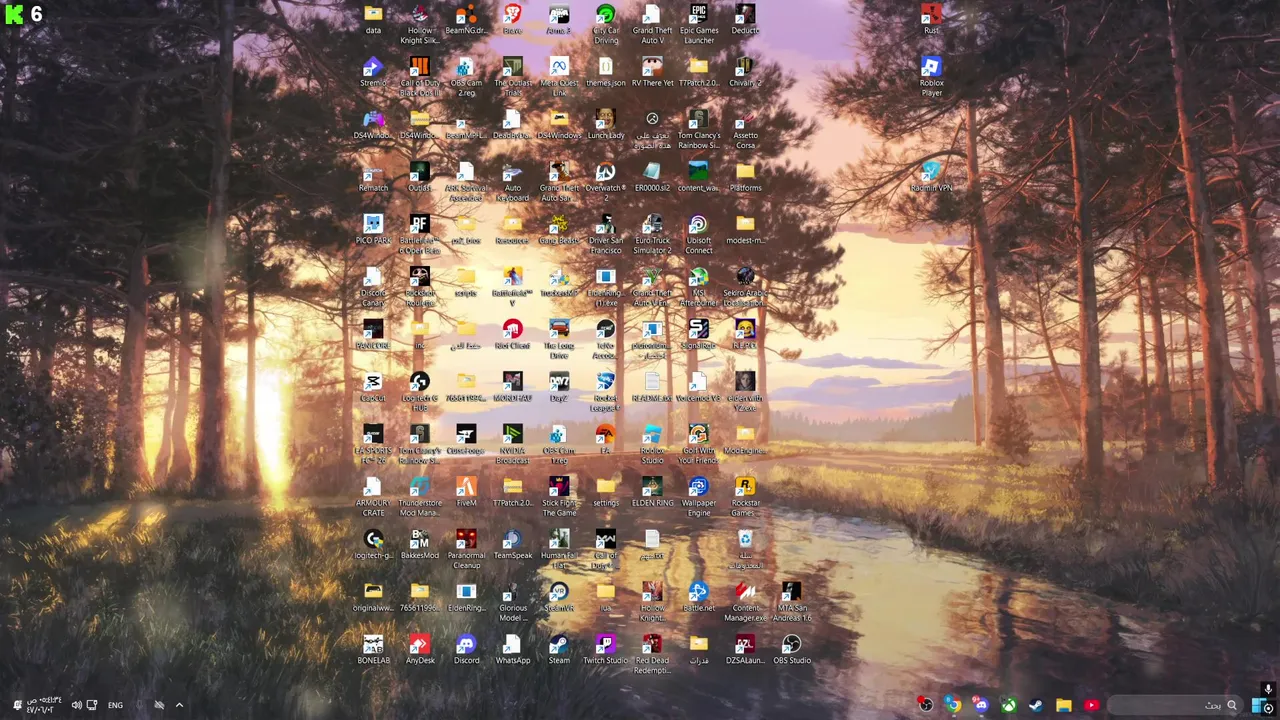Open the Call of Duty Black Ops III shortcut
This screenshot has height=720, width=1280.
coord(420,77)
